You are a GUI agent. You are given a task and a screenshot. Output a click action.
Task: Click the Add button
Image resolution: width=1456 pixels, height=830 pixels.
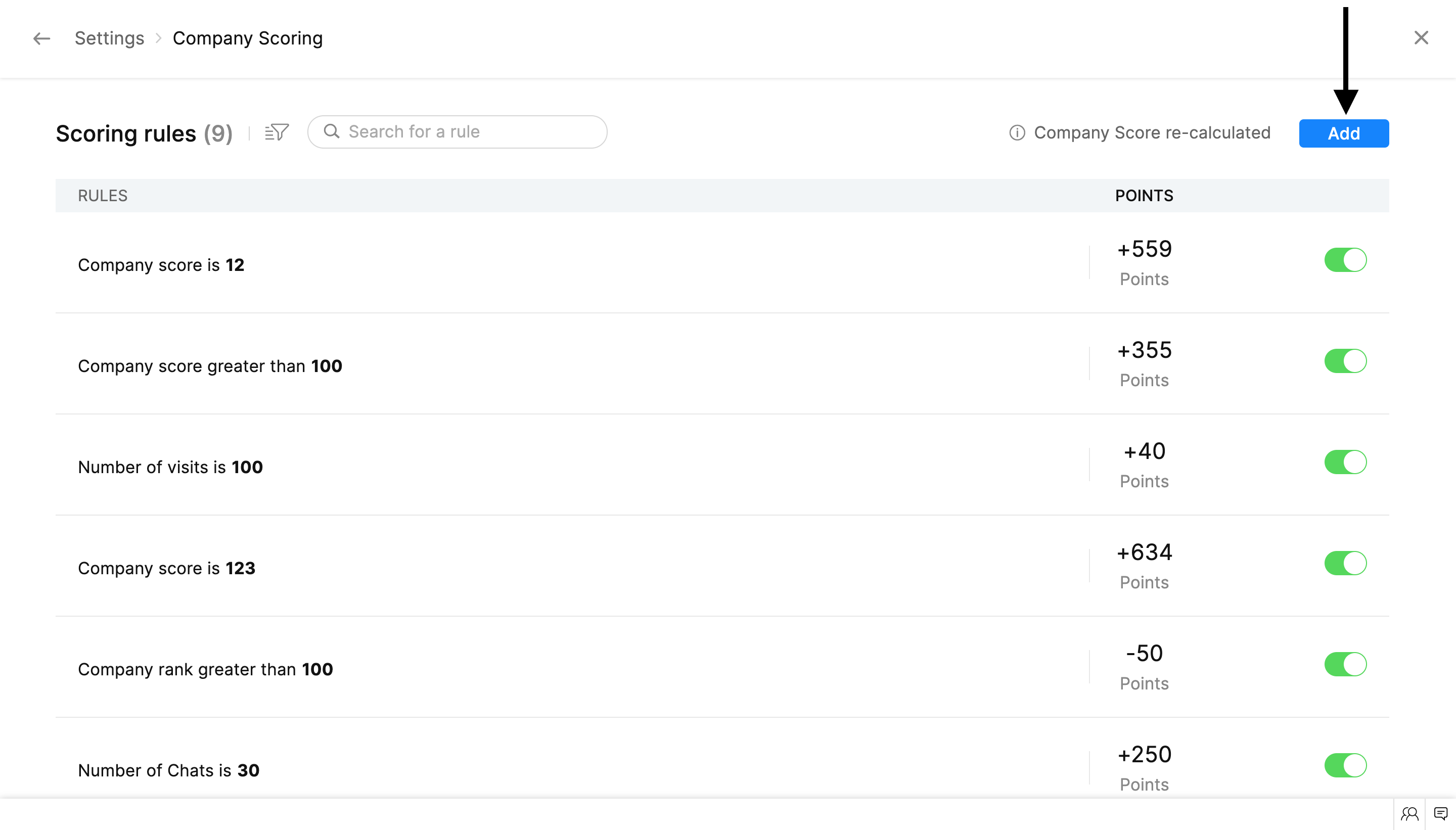[1343, 133]
